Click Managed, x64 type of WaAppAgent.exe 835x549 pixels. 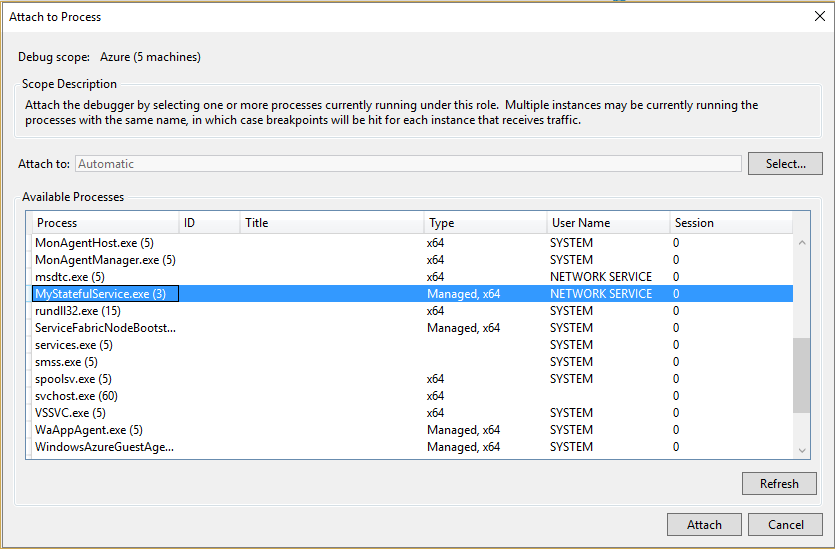(463, 430)
